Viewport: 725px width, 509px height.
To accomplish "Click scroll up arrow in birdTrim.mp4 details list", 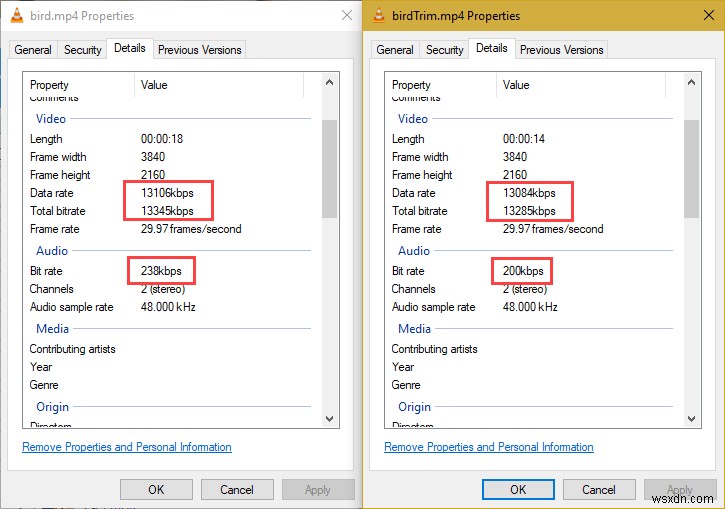I will point(691,83).
